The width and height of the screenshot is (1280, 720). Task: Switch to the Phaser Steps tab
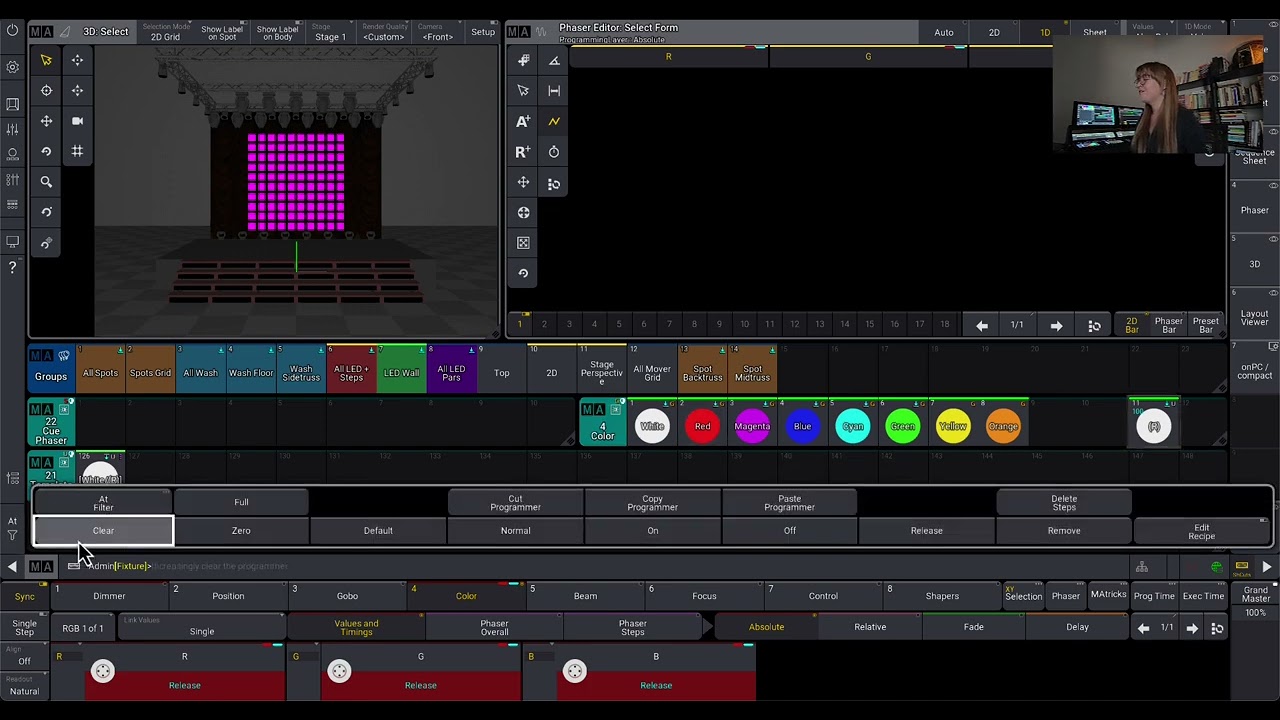coord(633,628)
